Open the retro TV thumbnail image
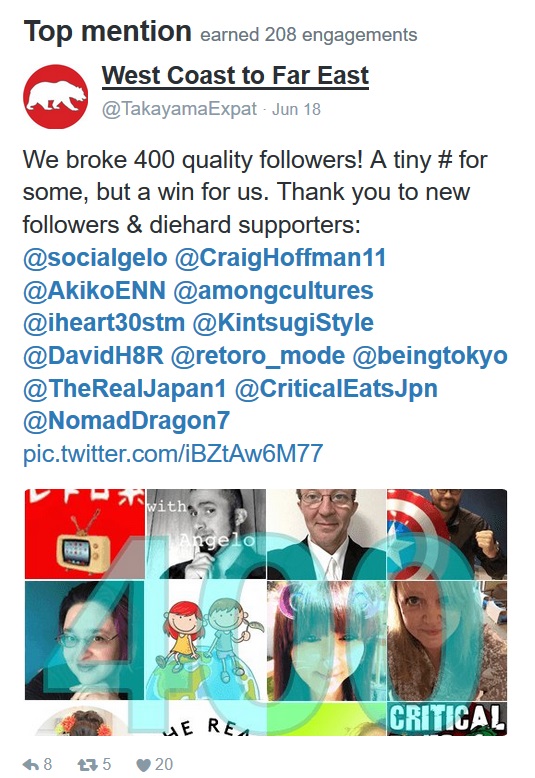Viewport: 535px width, 778px height. [84, 534]
